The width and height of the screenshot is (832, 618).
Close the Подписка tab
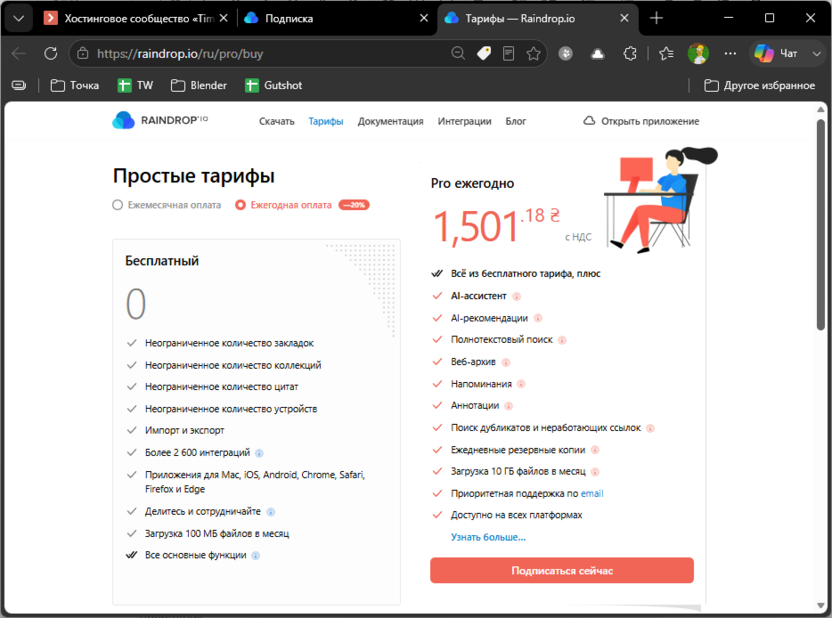point(423,19)
